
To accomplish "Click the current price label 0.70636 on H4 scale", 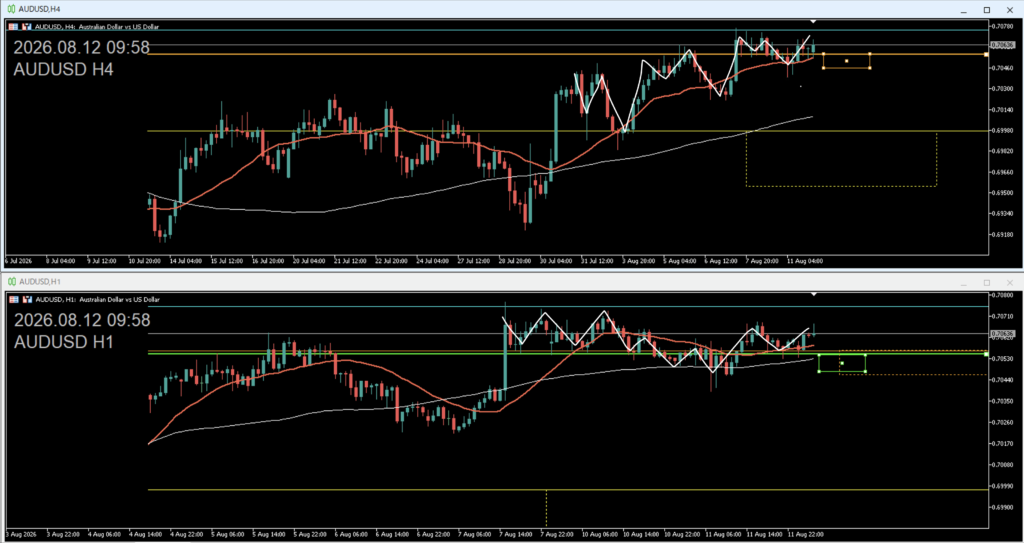I will [x=1002, y=45].
